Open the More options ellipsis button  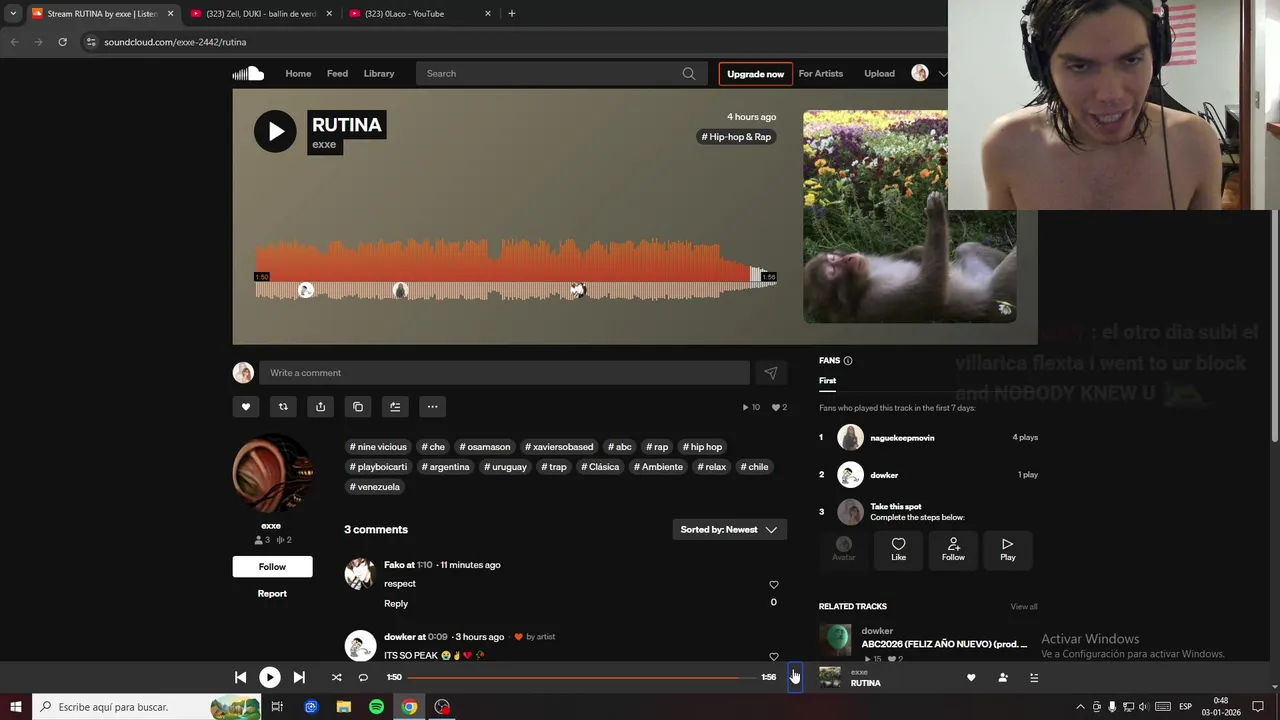[x=432, y=407]
